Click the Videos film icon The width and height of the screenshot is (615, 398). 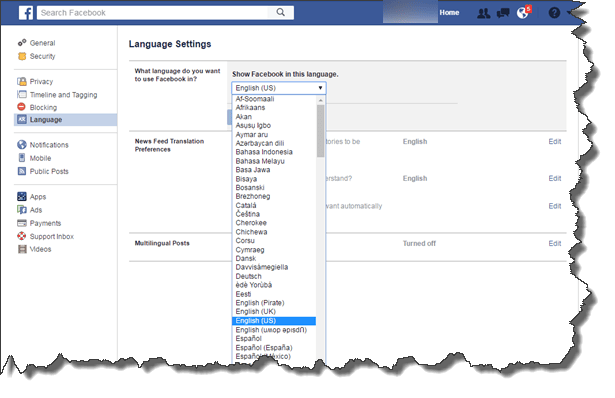(x=22, y=249)
